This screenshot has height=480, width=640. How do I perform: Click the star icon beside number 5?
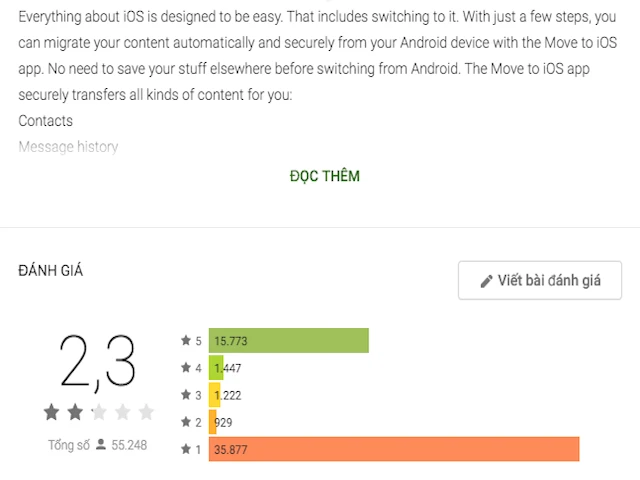[185, 341]
